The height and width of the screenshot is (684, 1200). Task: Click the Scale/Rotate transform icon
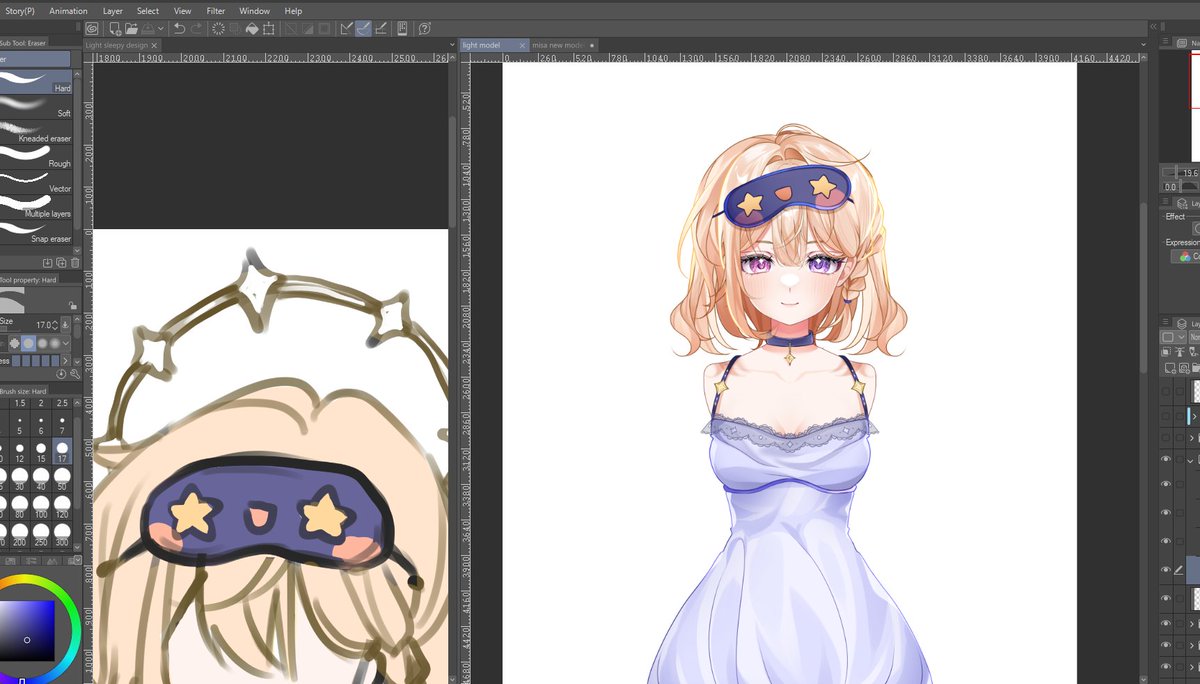(x=269, y=29)
